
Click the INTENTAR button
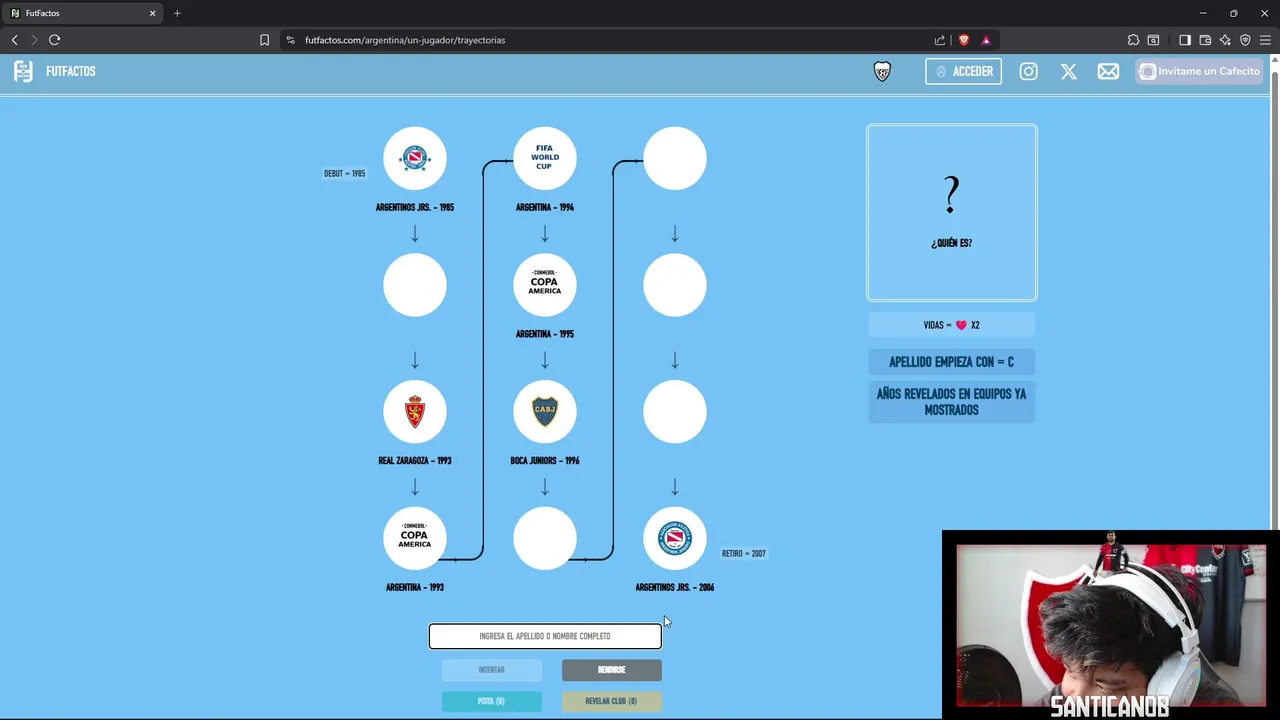[492, 670]
